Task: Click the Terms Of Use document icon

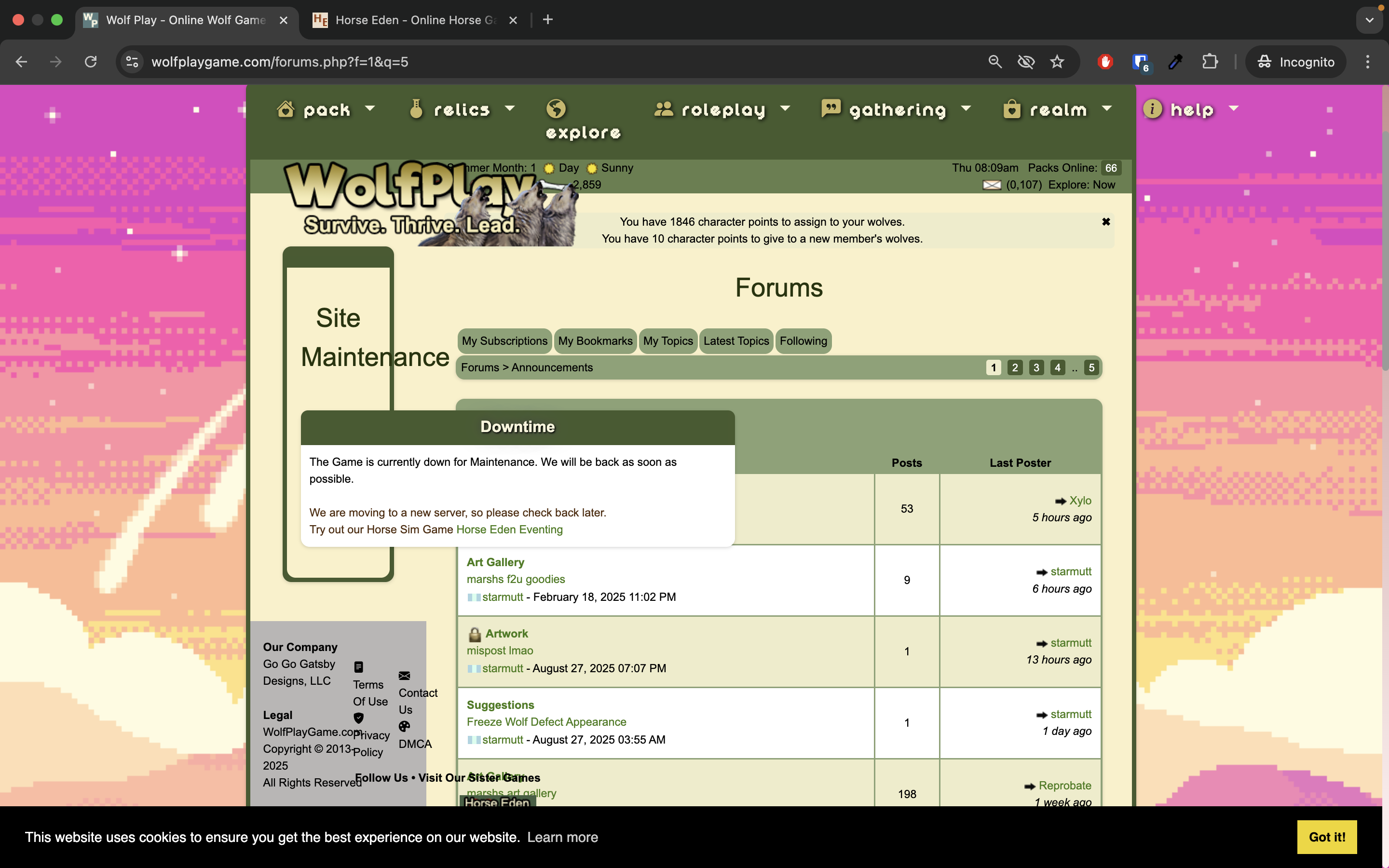Action: [x=359, y=666]
